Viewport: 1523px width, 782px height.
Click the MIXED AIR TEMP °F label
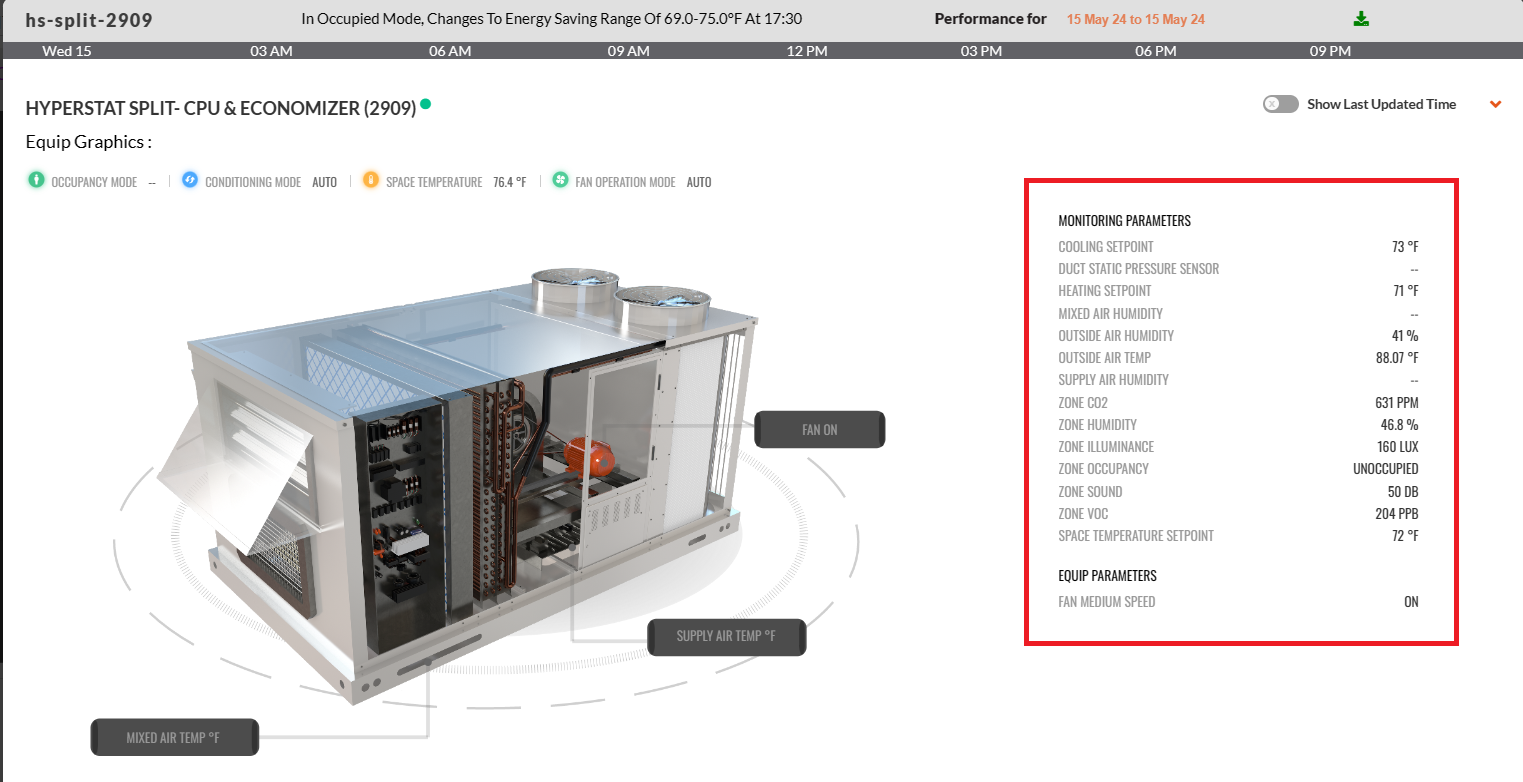174,737
